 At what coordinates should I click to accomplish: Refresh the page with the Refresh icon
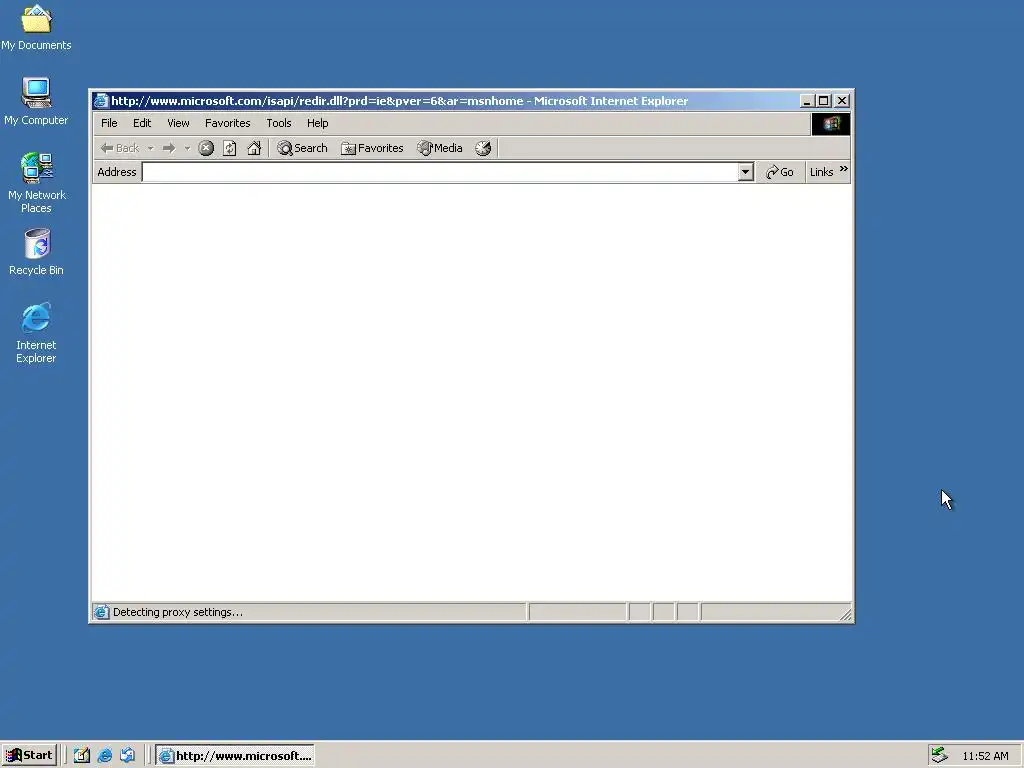(x=229, y=148)
